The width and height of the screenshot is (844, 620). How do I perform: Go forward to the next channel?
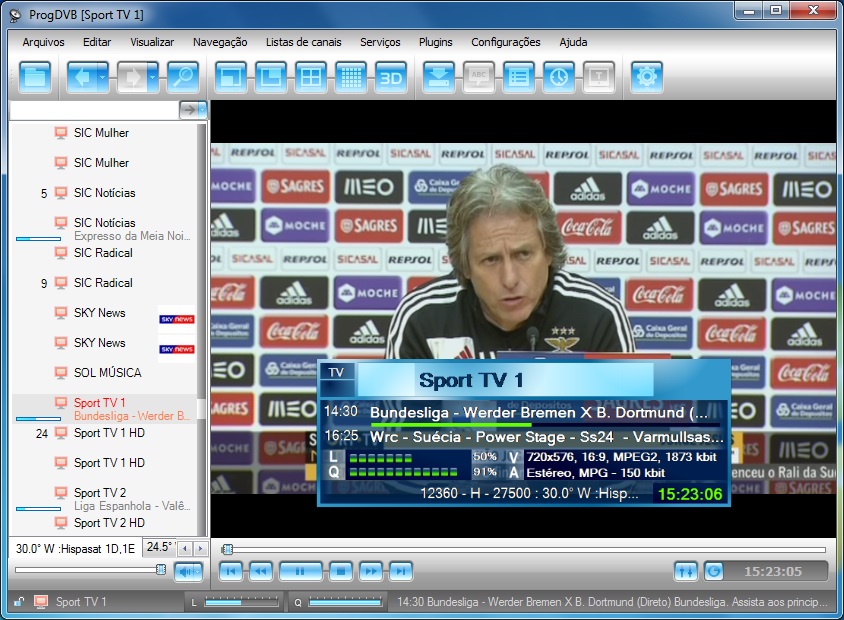tap(132, 78)
